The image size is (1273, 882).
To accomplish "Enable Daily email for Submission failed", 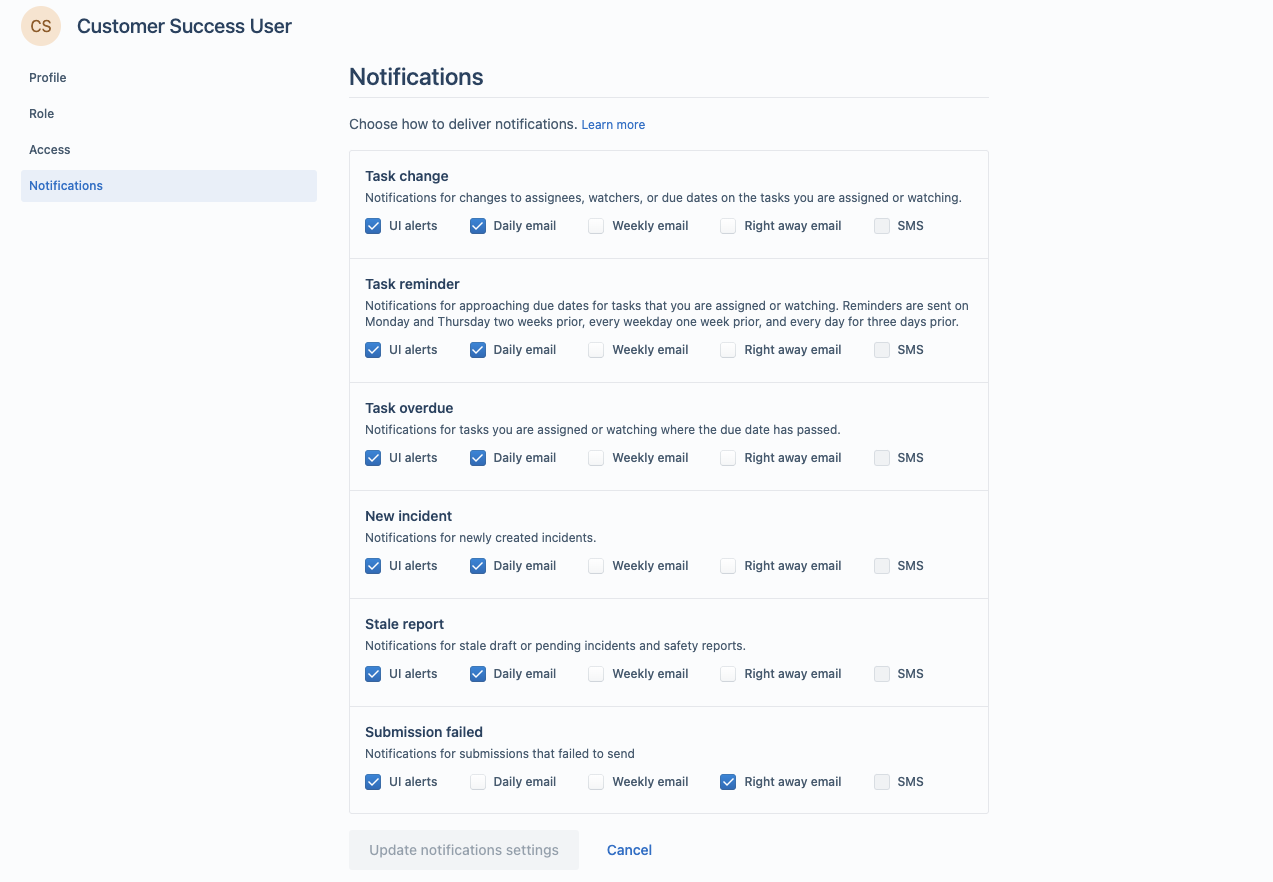I will [x=478, y=782].
